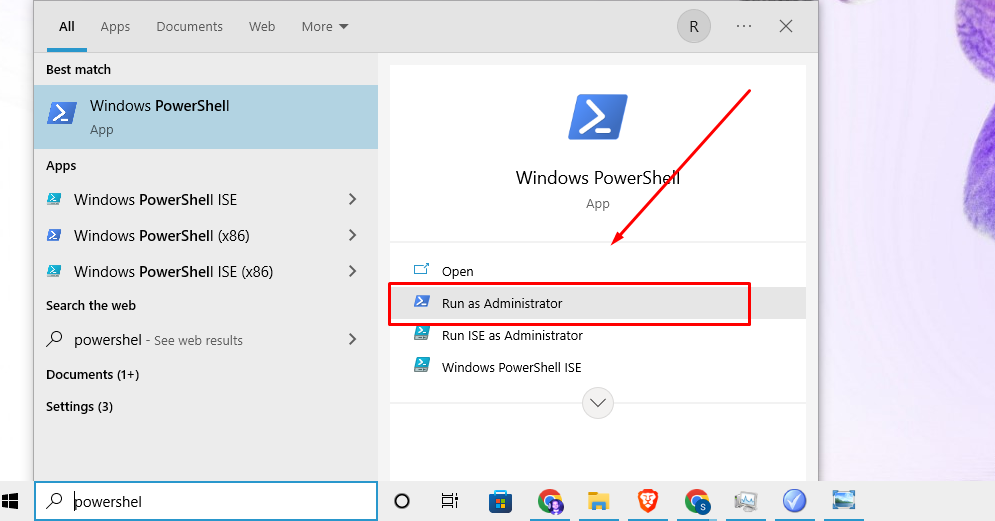Show Documents (1+) results
This screenshot has width=995, height=521.
tap(93, 374)
